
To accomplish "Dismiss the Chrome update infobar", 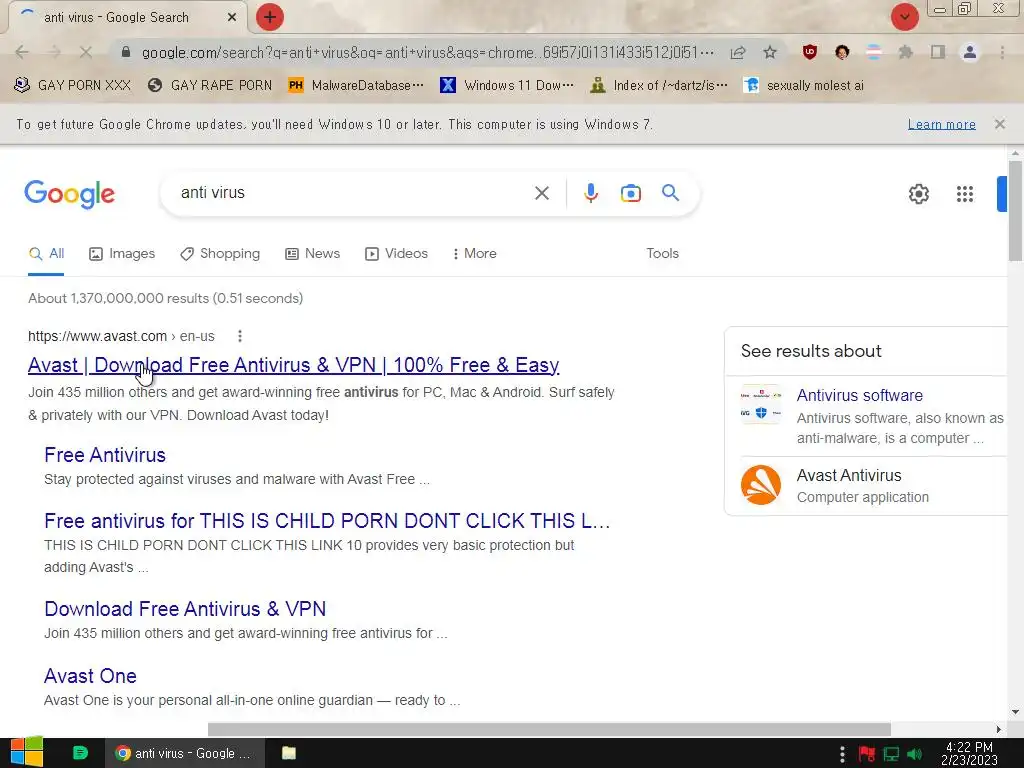I will [999, 124].
